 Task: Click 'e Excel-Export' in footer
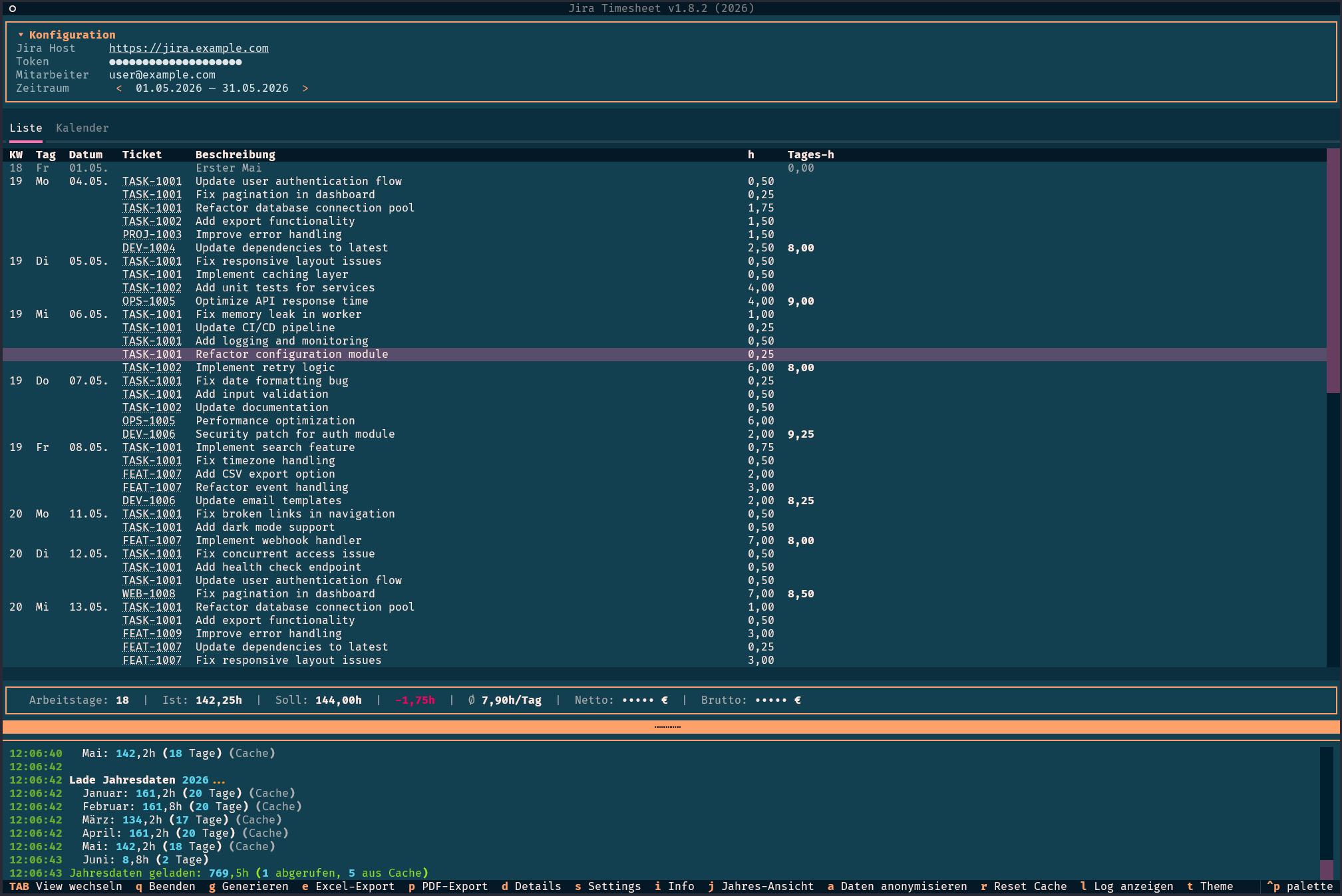pos(349,886)
